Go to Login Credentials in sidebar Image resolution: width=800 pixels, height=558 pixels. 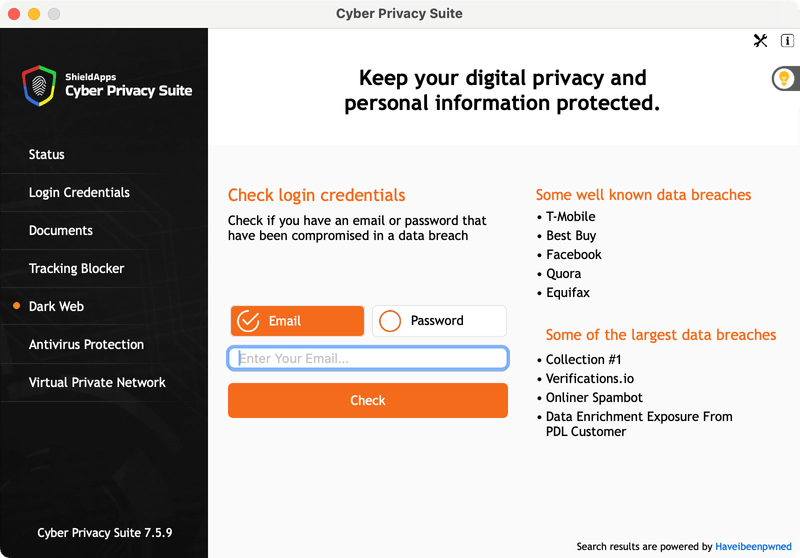tap(79, 193)
